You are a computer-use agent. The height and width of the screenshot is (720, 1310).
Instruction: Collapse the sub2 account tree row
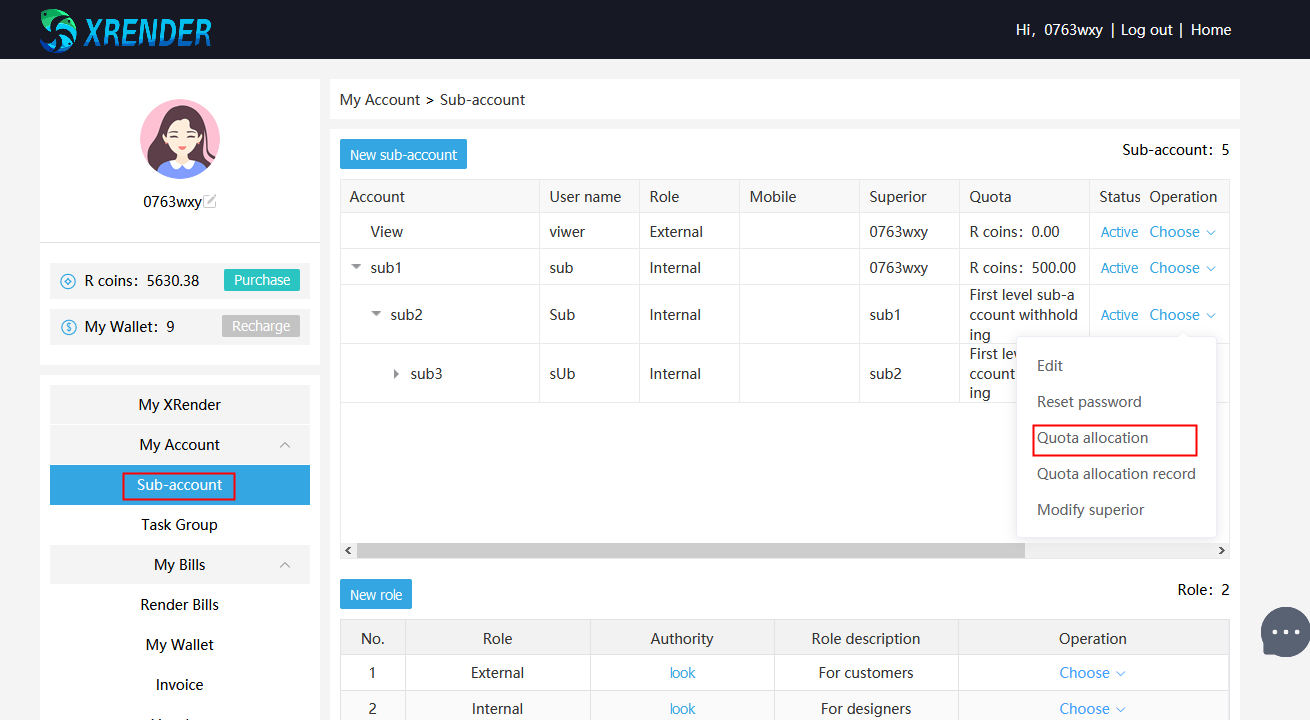[376, 314]
